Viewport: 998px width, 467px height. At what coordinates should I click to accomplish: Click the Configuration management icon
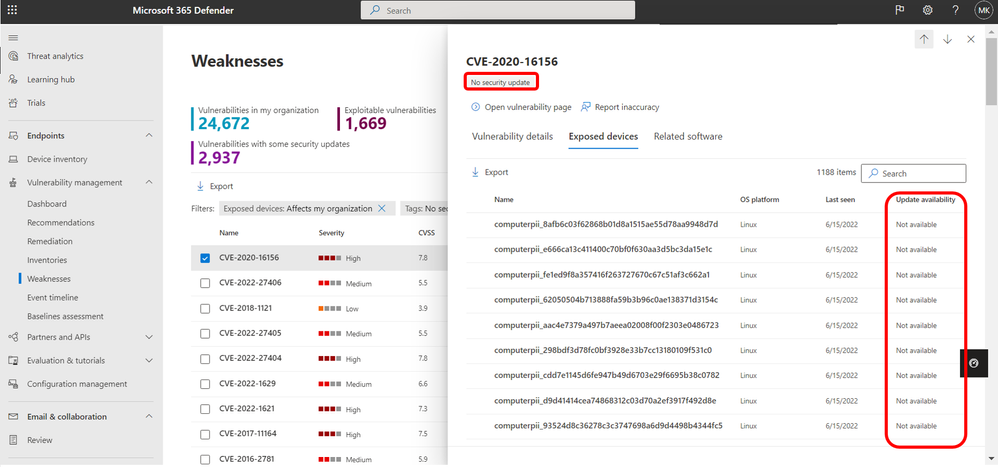click(13, 384)
